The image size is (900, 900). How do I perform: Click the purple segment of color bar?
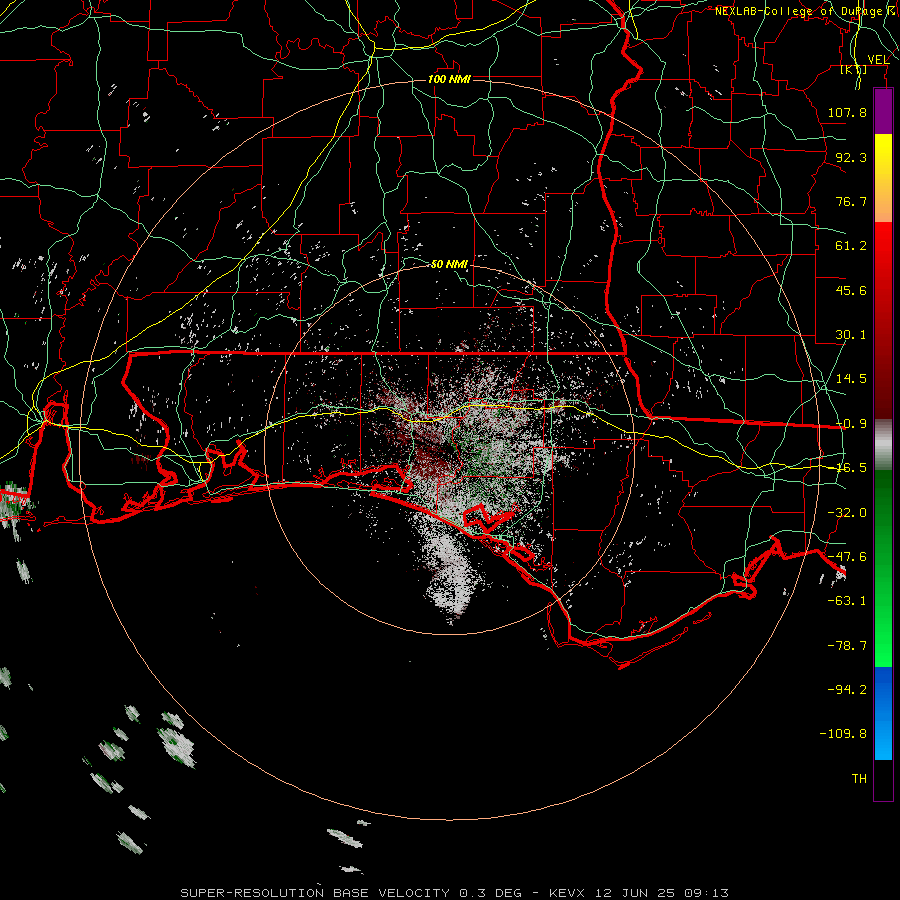click(883, 112)
